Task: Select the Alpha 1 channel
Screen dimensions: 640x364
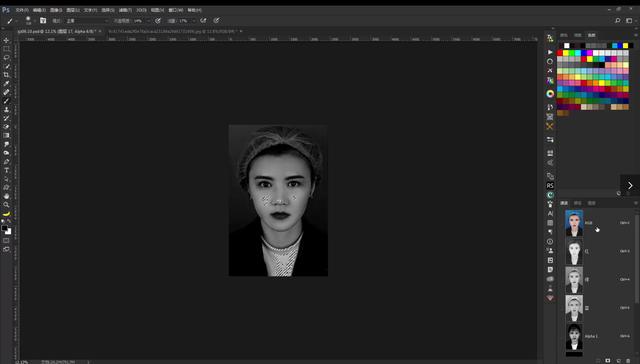Action: tap(597, 336)
